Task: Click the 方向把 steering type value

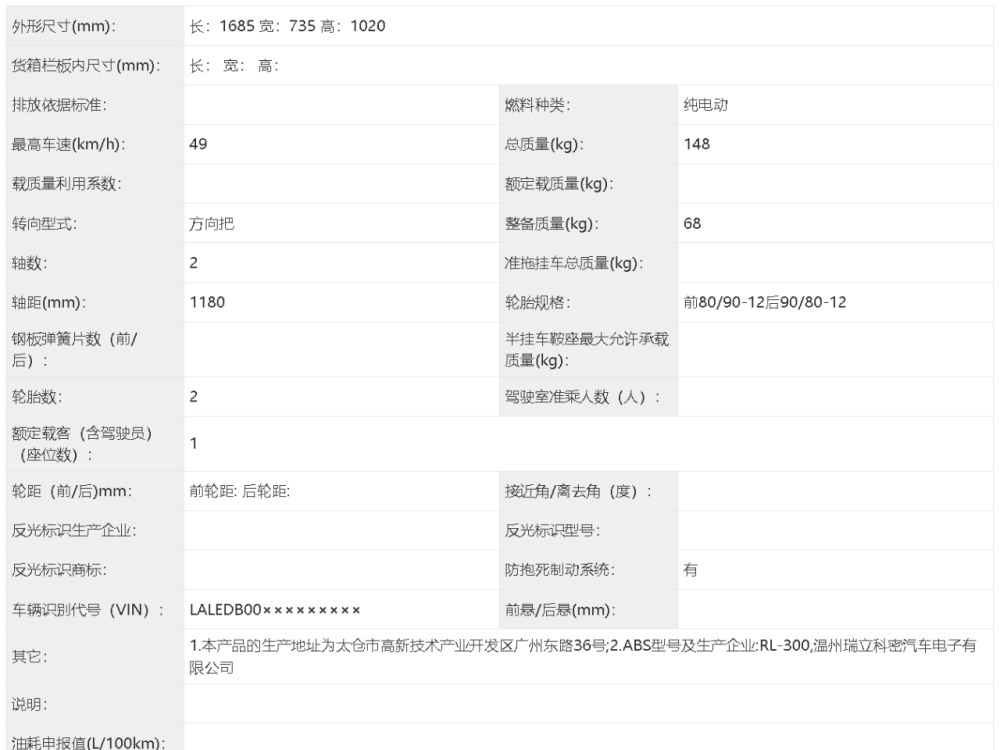Action: (x=212, y=224)
